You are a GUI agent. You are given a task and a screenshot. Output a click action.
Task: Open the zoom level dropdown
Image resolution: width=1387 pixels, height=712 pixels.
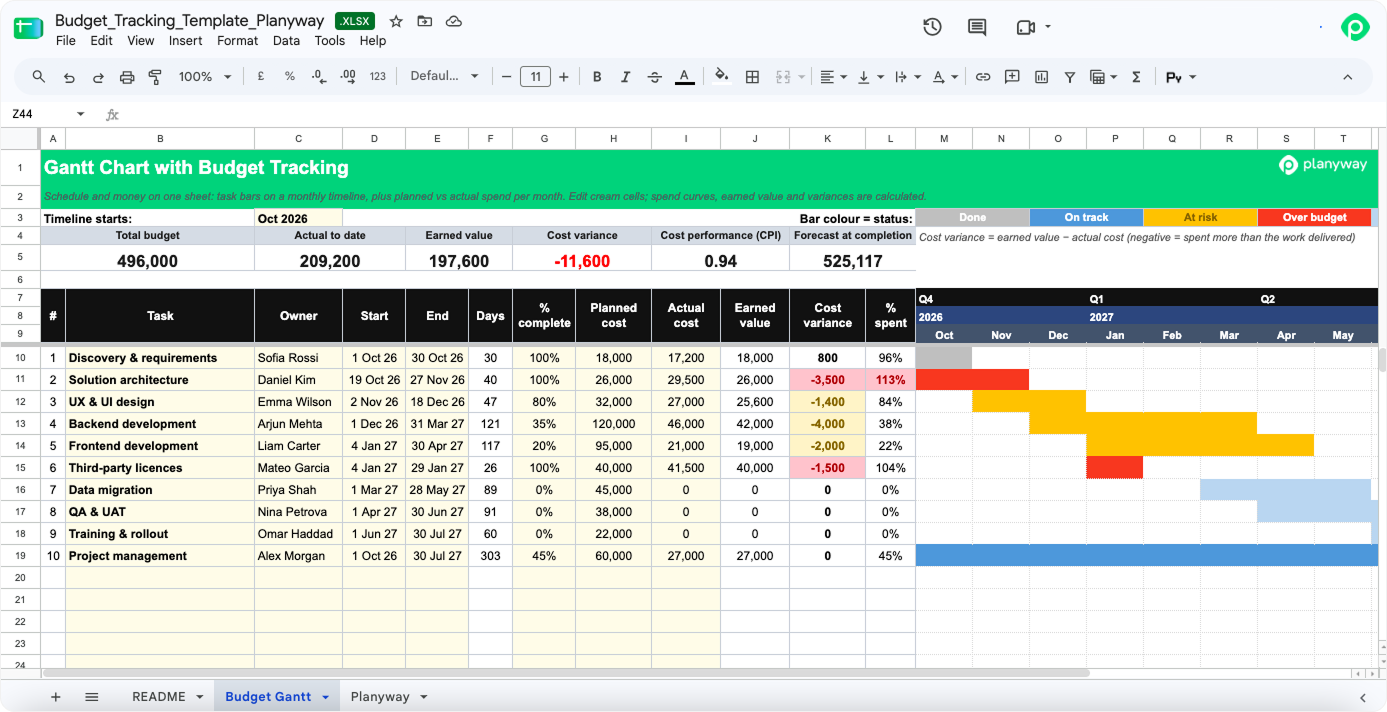click(x=205, y=77)
